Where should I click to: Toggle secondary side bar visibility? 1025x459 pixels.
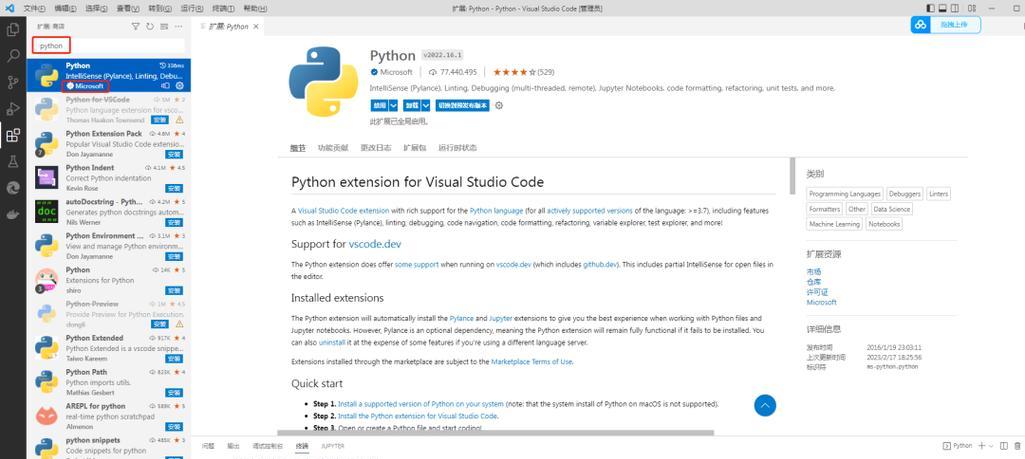pos(955,8)
